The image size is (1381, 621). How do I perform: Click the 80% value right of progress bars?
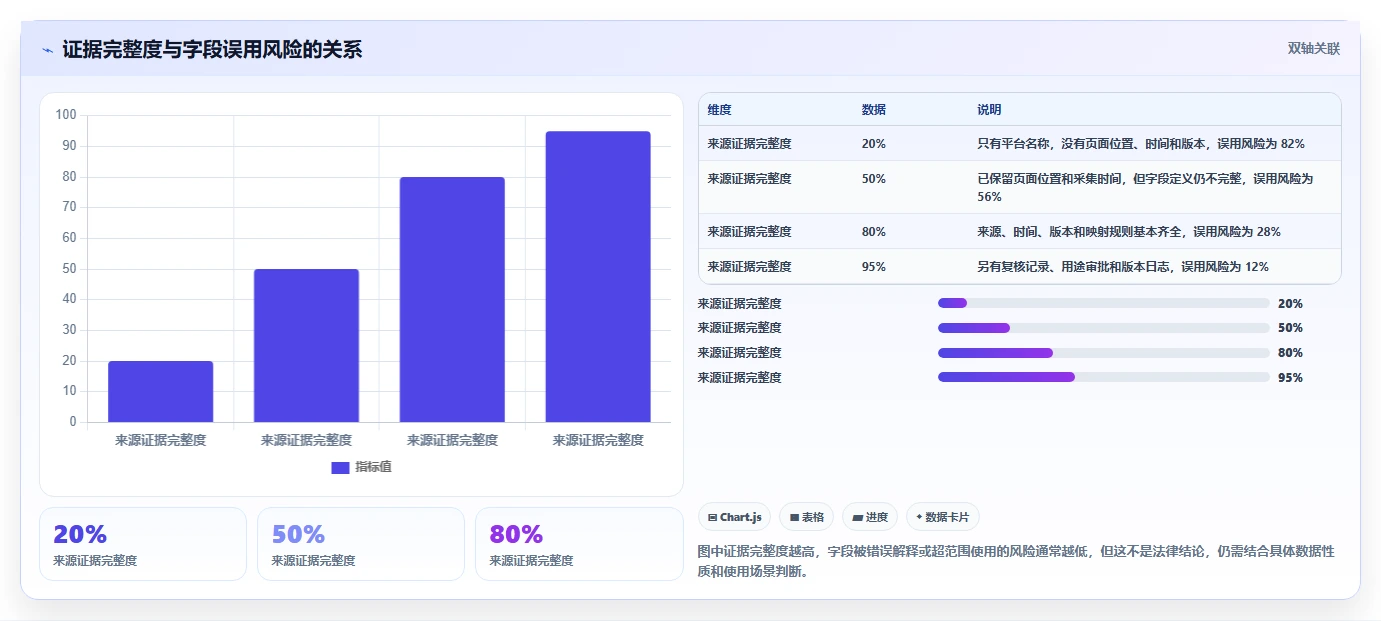(1290, 353)
